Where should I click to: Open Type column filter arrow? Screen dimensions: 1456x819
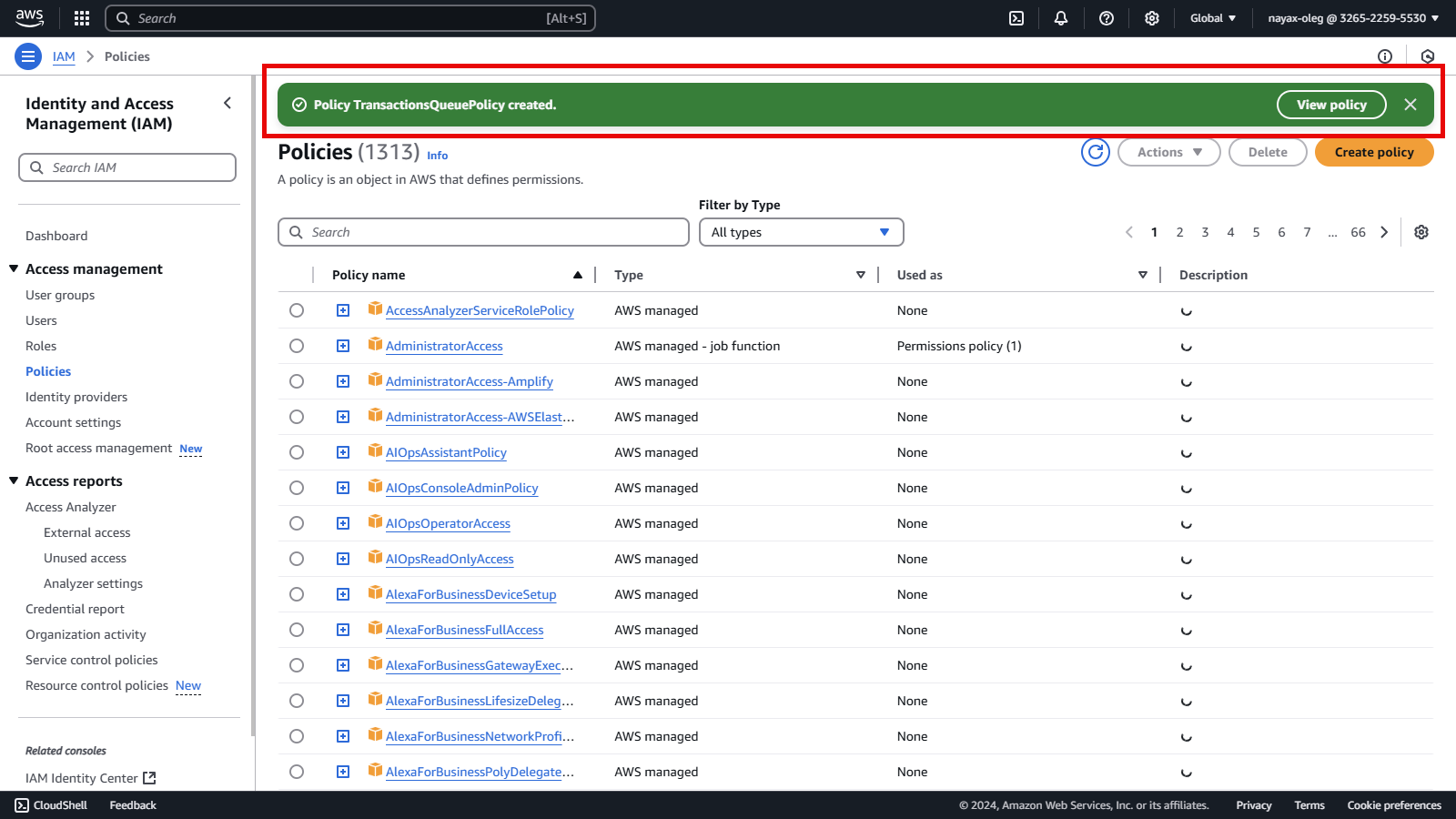coord(861,275)
